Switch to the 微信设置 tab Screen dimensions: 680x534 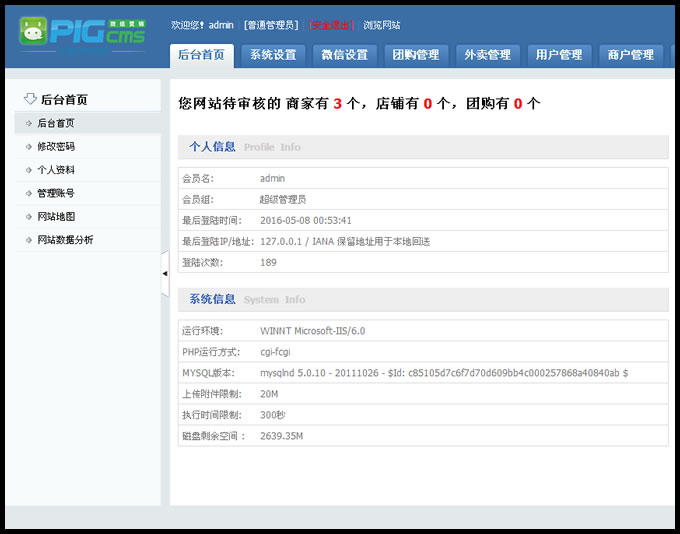344,55
